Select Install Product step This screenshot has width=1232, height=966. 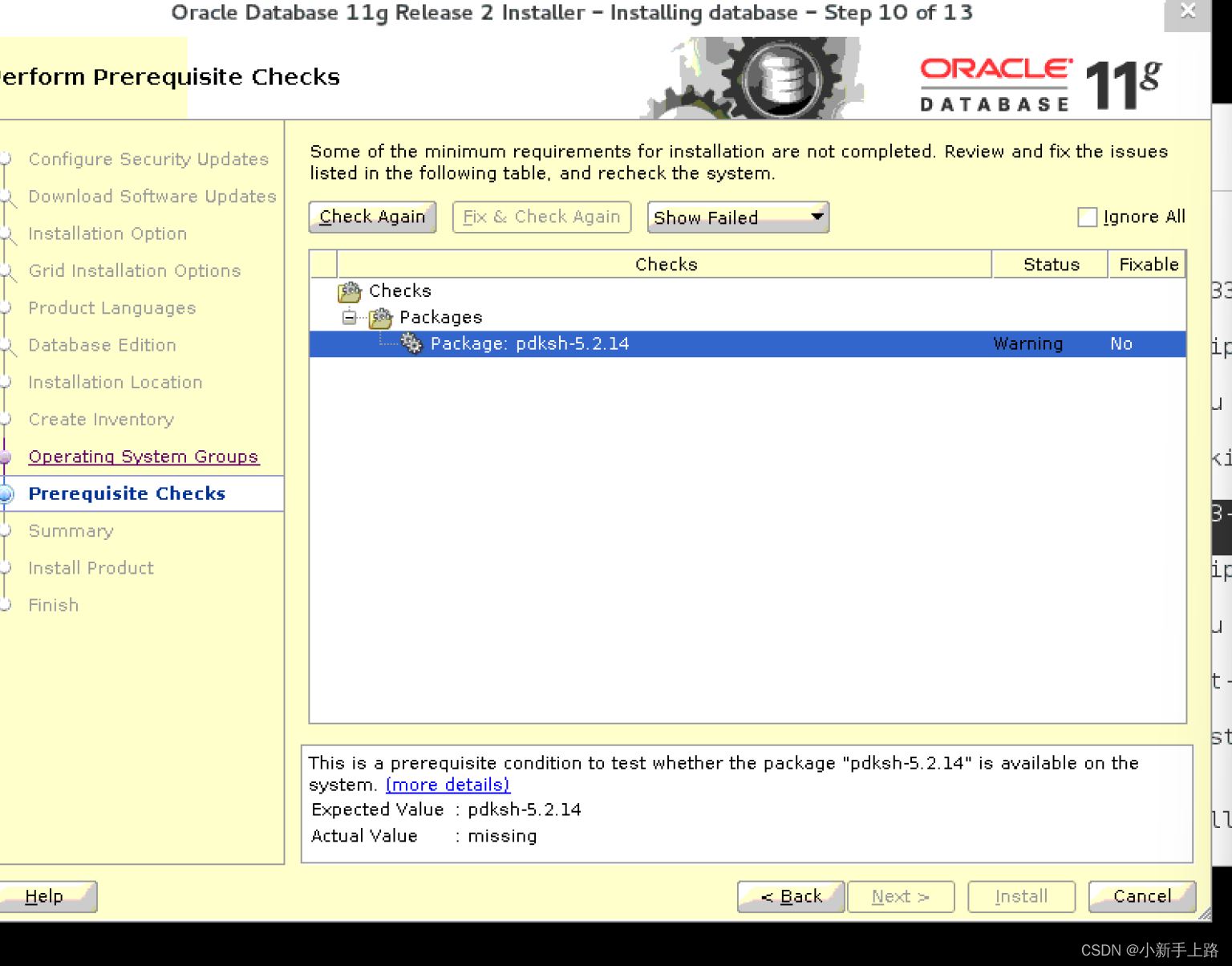tap(91, 568)
